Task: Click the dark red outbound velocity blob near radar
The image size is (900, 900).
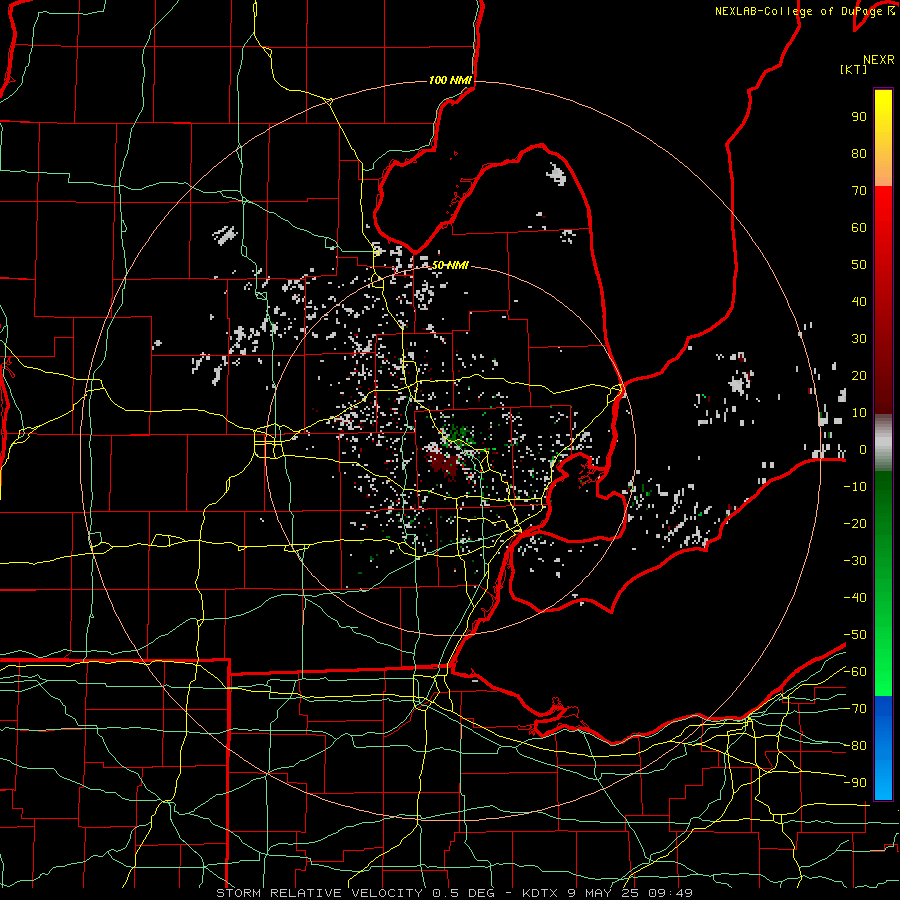Action: (x=443, y=464)
